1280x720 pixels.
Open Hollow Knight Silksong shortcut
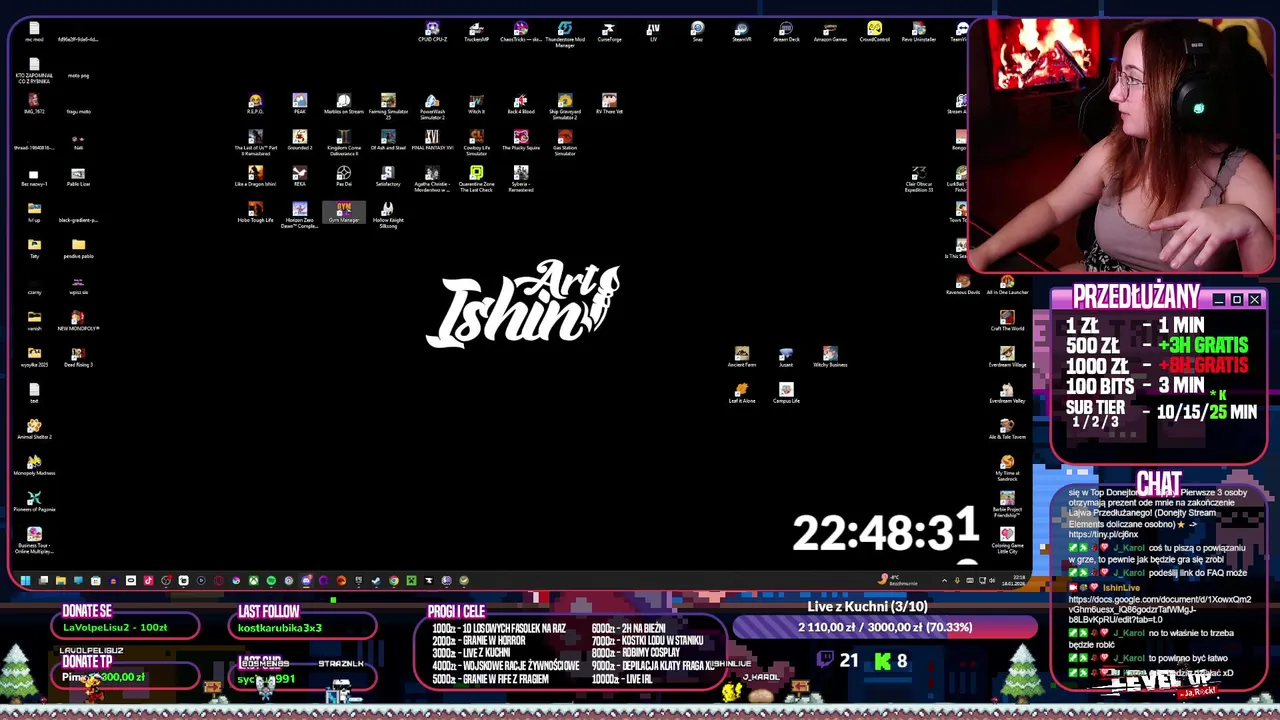pyautogui.click(x=388, y=215)
